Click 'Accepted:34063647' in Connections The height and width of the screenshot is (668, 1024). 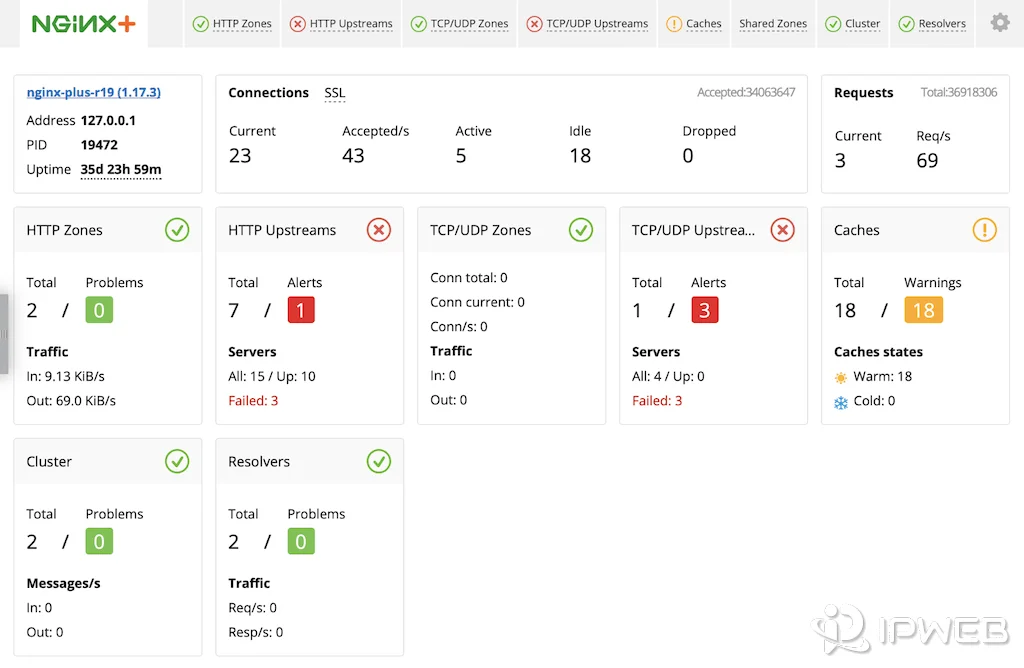[746, 92]
